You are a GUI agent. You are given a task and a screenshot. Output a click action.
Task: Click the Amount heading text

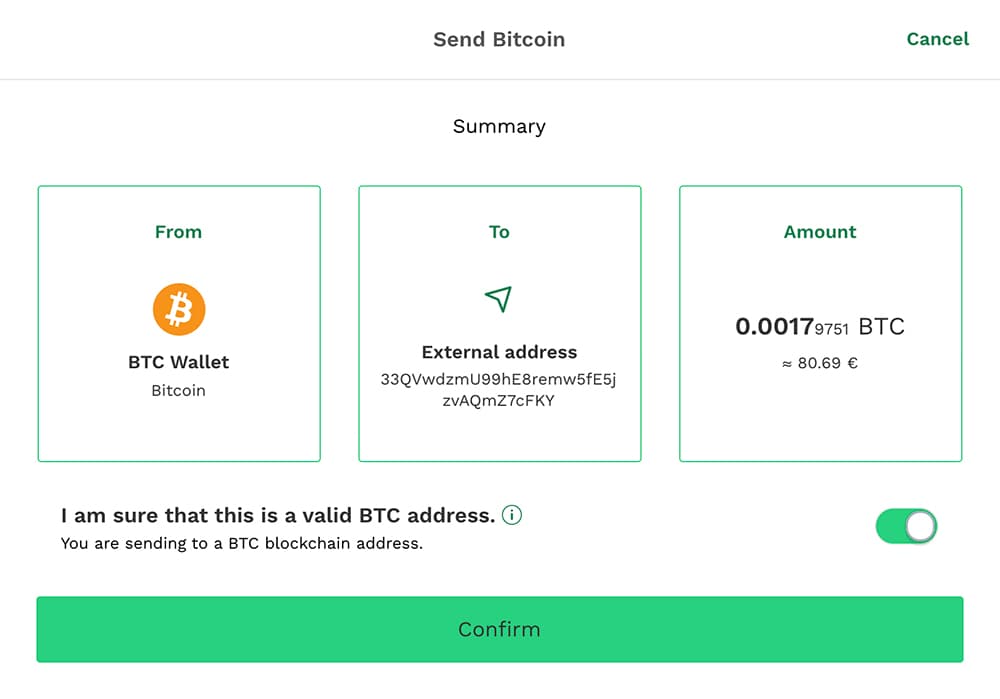tap(820, 232)
